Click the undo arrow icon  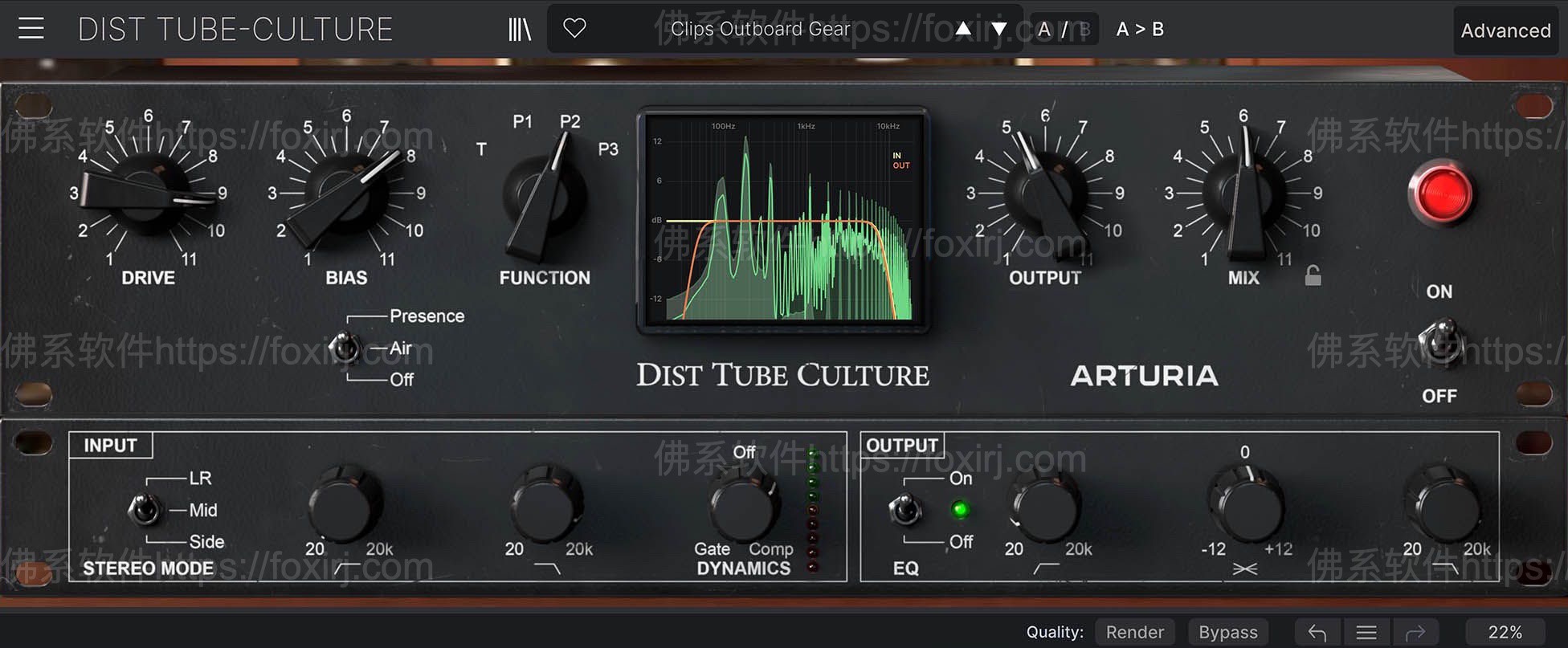[1317, 632]
